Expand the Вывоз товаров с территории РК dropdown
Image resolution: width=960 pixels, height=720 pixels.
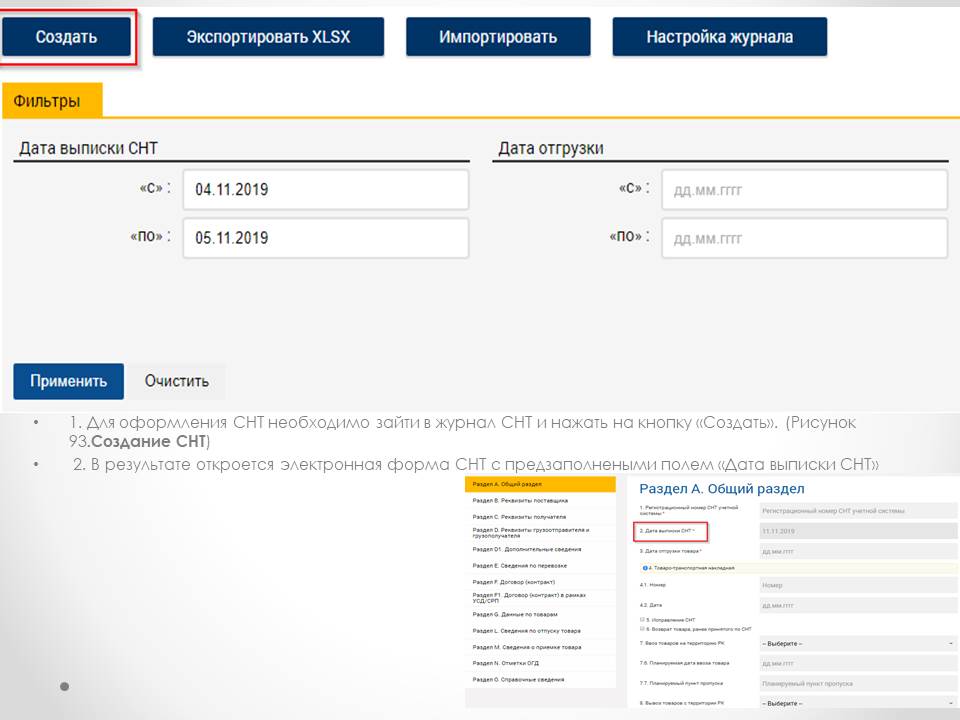tap(857, 703)
